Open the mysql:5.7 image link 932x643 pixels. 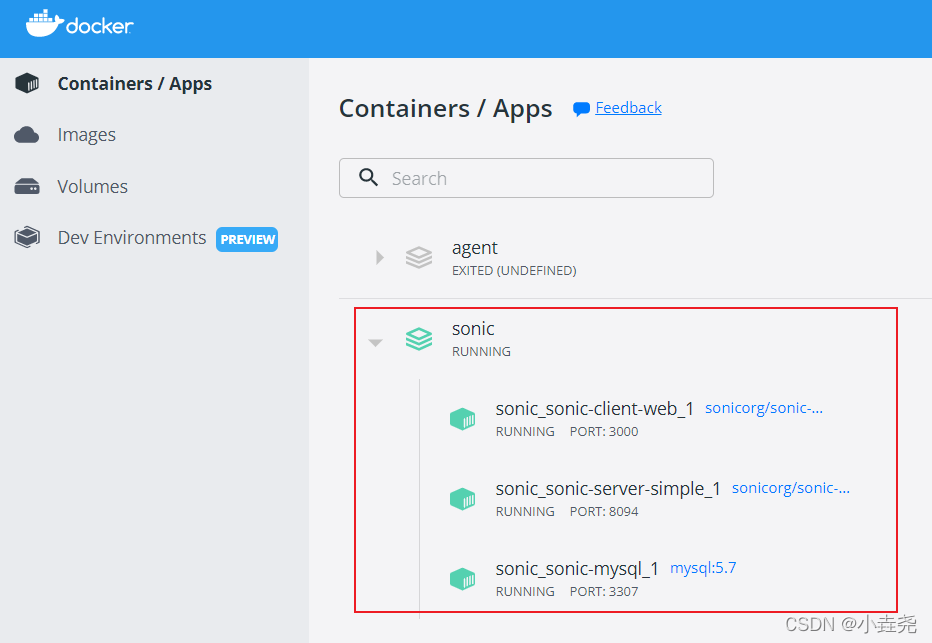click(x=703, y=568)
